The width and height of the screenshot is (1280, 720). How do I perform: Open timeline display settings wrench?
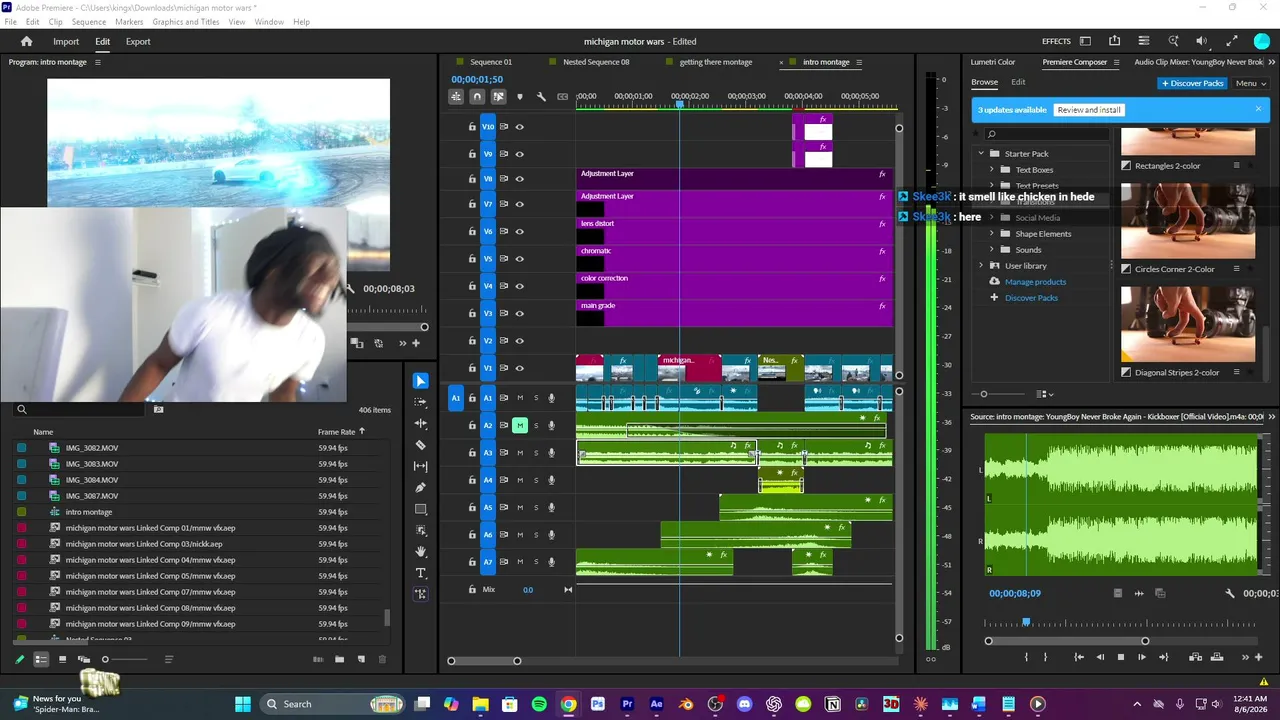541,97
